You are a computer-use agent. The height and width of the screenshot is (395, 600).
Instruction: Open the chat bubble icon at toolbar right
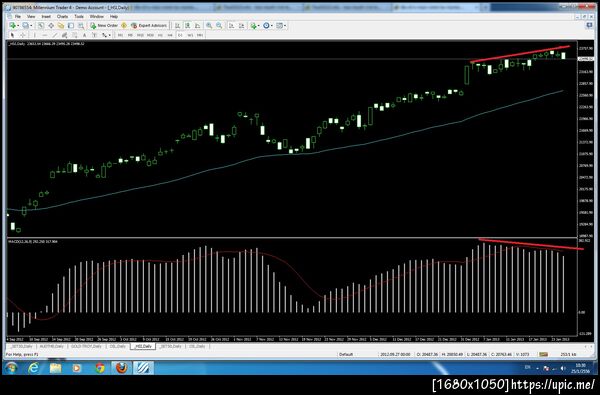[x=589, y=25]
